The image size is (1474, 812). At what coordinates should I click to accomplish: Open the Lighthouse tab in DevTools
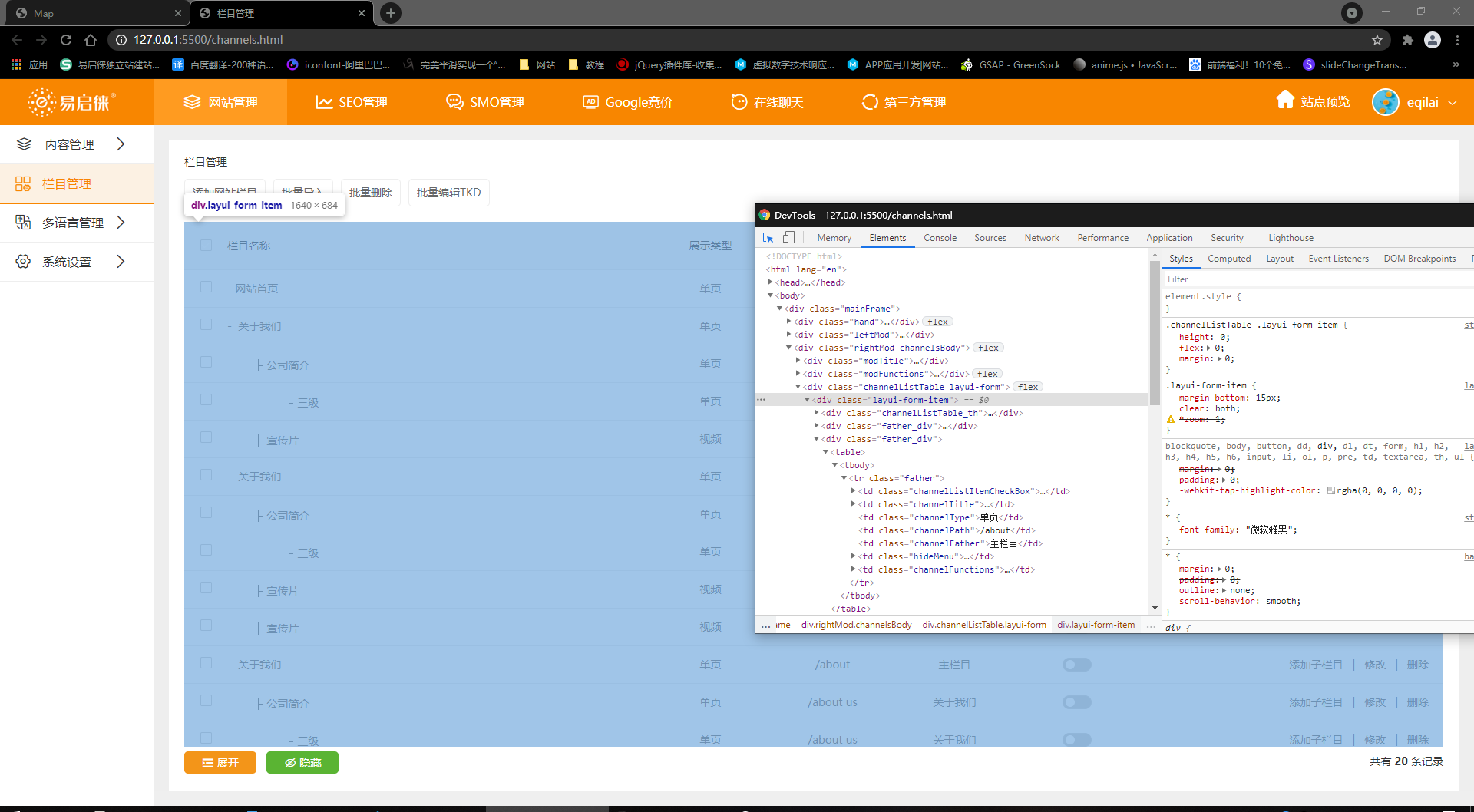pyautogui.click(x=1291, y=238)
